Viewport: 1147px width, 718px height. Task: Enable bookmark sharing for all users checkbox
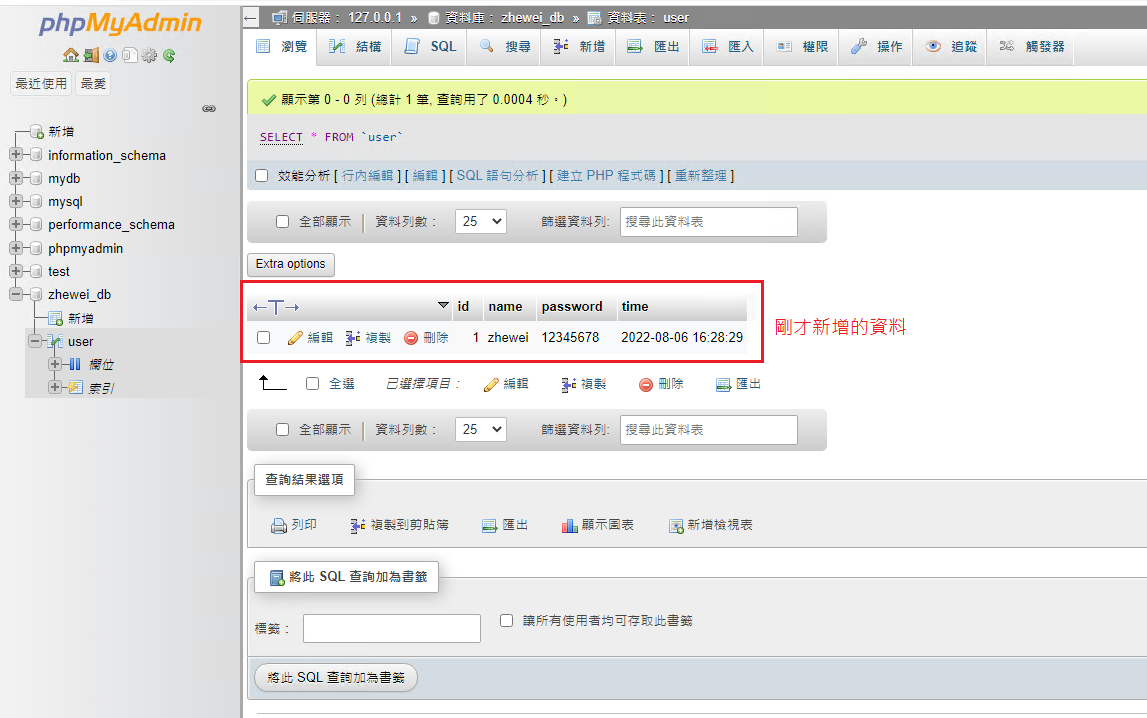[x=507, y=620]
